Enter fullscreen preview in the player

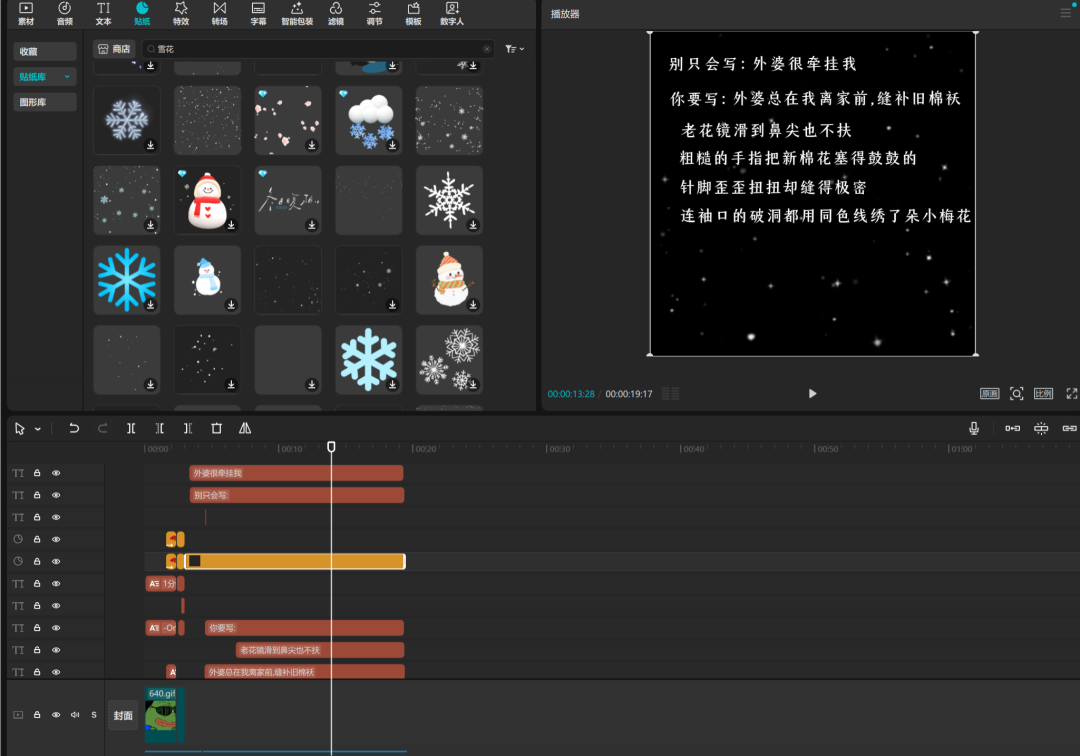tap(1071, 394)
